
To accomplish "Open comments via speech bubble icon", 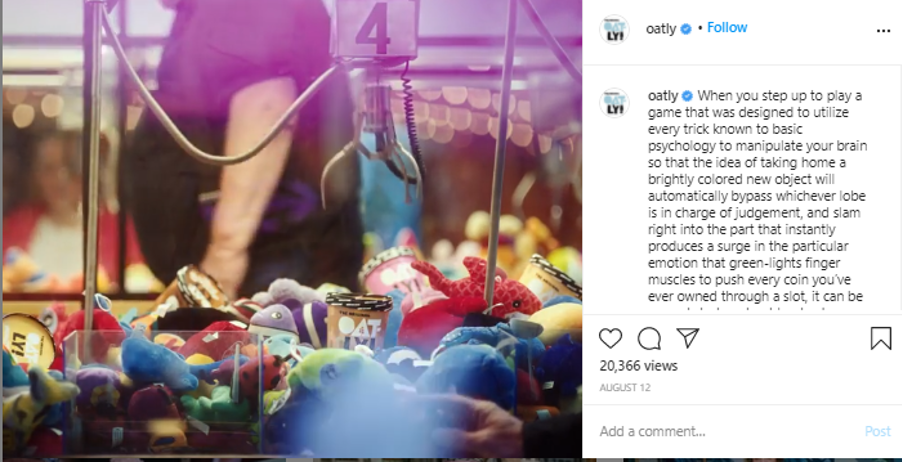I will pos(649,338).
